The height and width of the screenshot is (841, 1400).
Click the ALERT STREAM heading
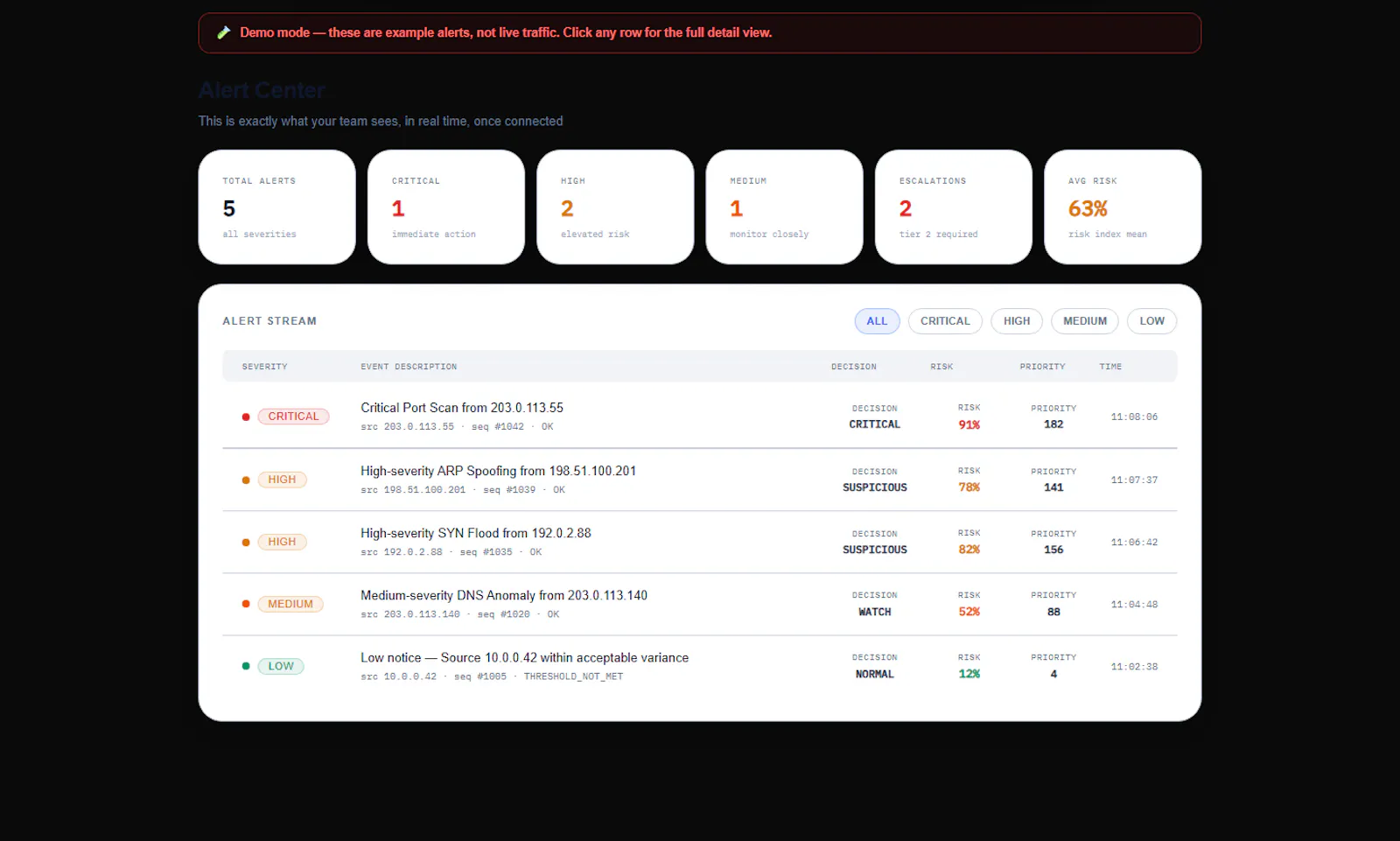[269, 321]
